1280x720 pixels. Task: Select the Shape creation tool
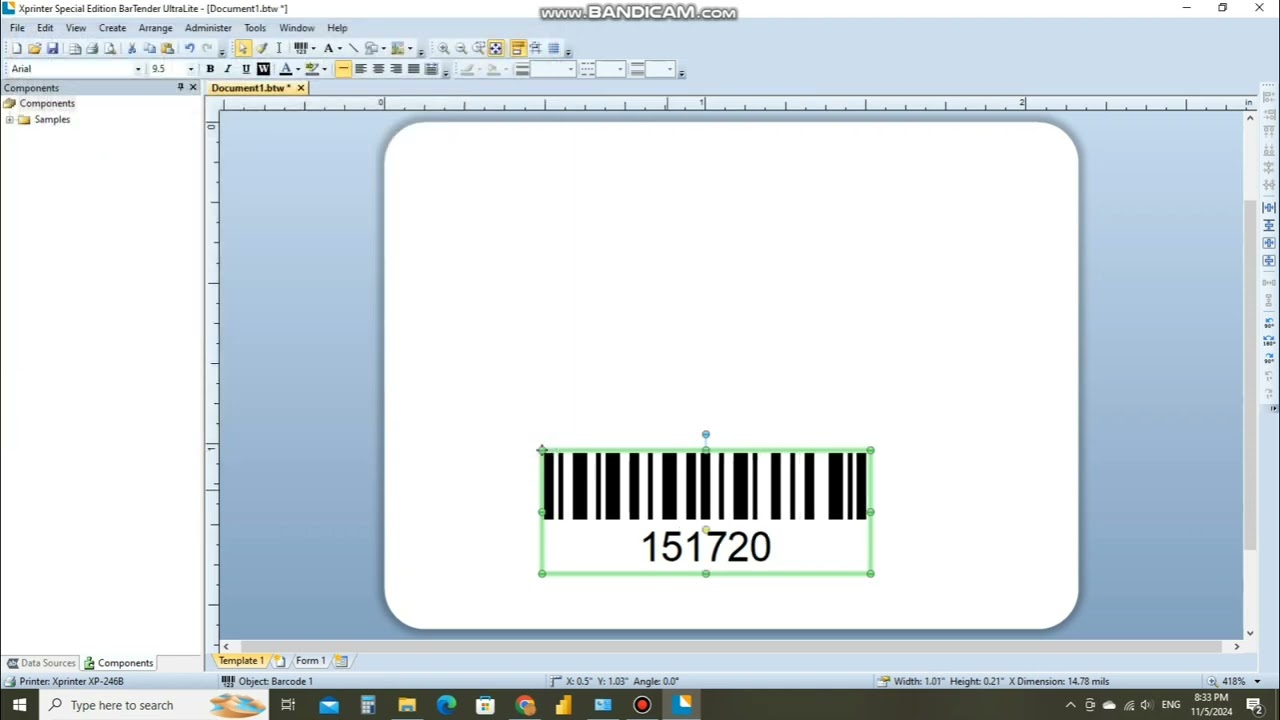coord(371,48)
